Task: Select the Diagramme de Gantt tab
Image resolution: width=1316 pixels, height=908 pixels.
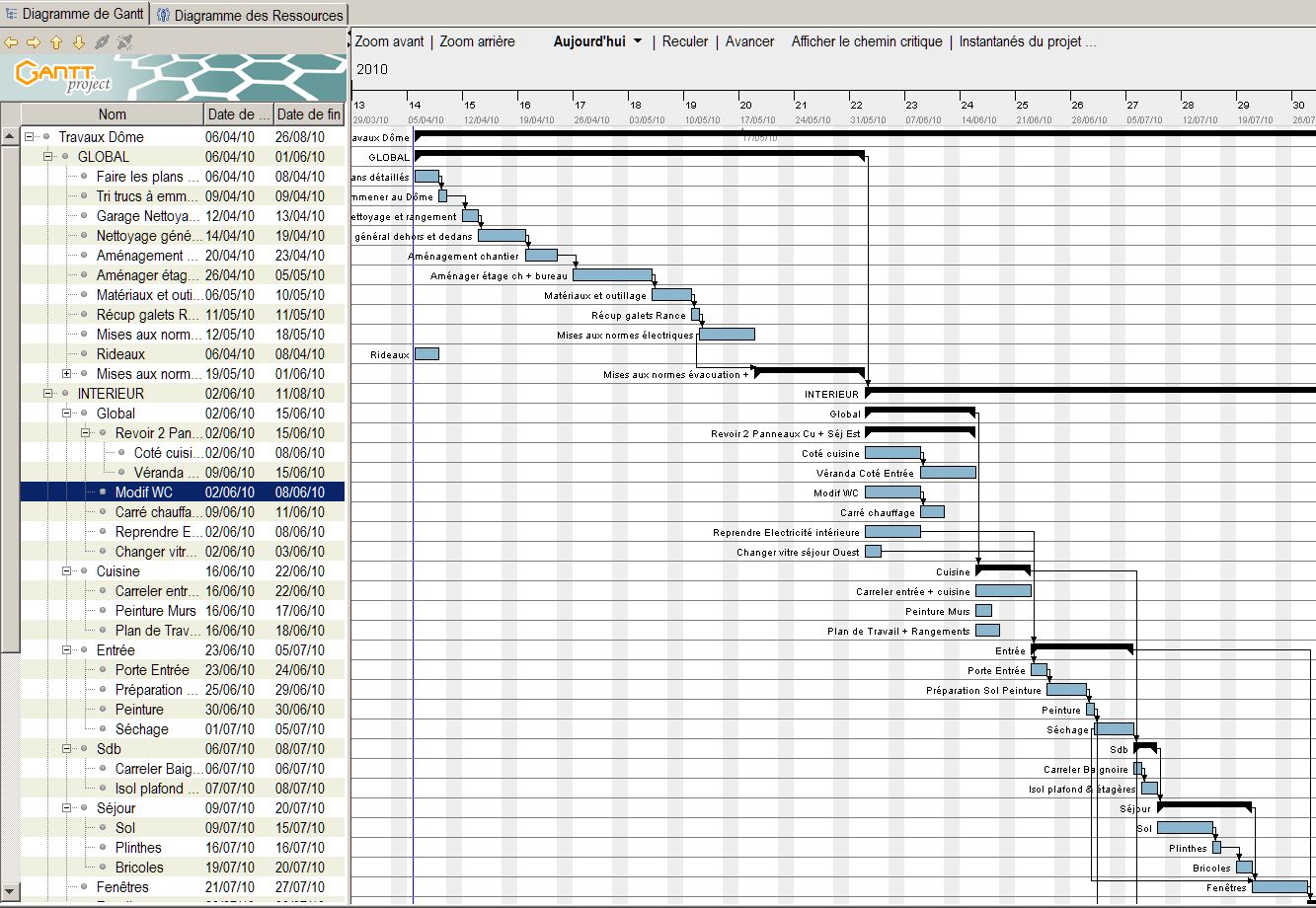Action: point(75,15)
